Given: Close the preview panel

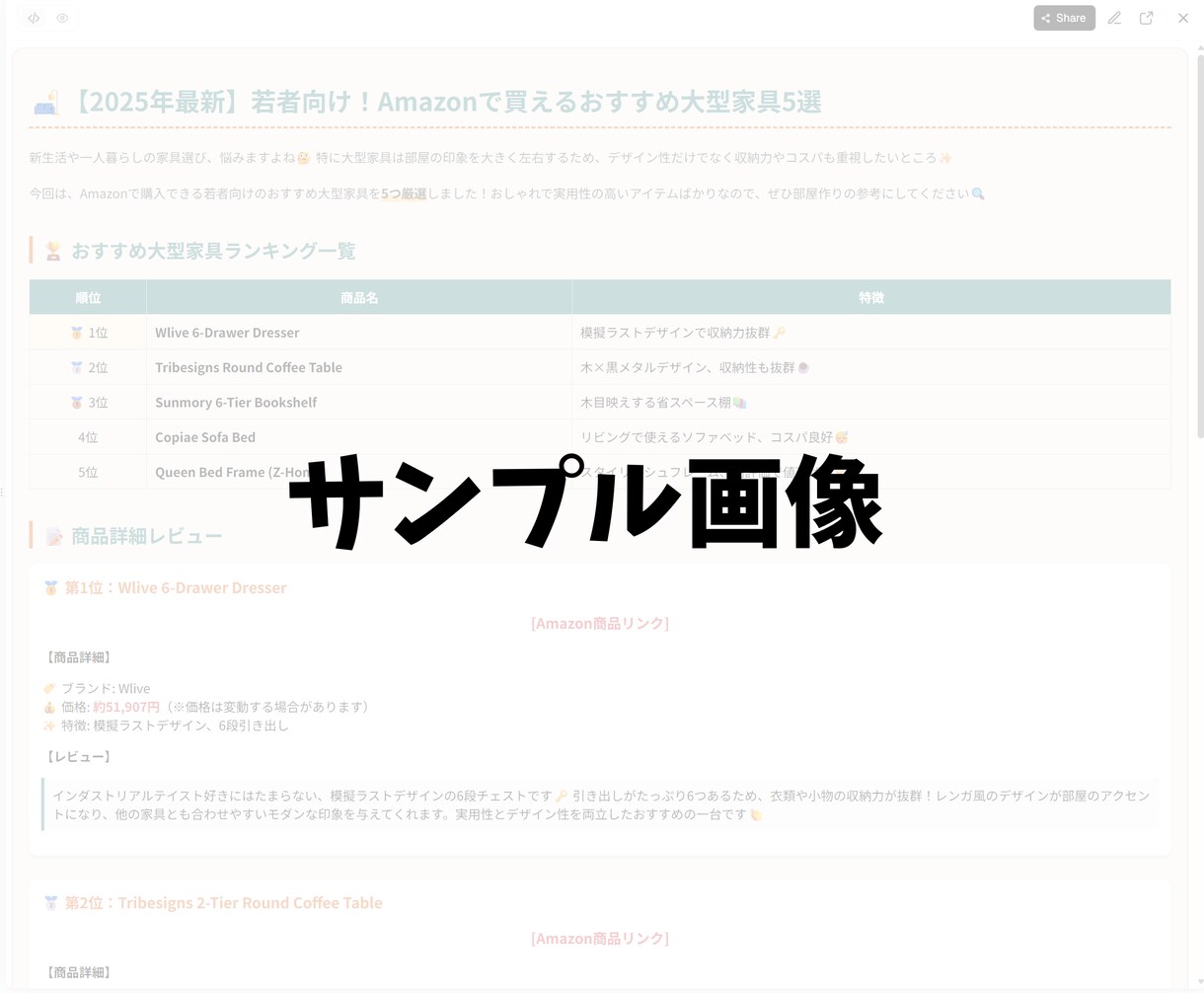Looking at the screenshot, I should 1182,18.
